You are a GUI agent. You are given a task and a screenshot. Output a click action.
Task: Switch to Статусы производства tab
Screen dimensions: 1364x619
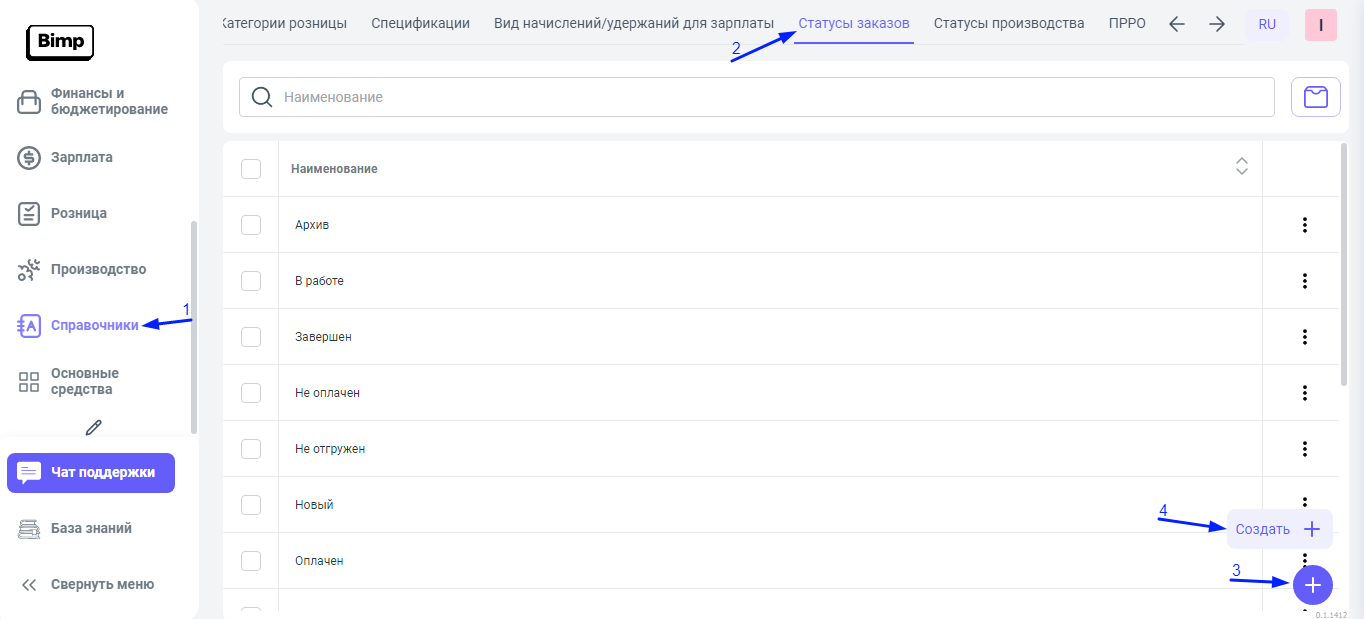point(1008,23)
